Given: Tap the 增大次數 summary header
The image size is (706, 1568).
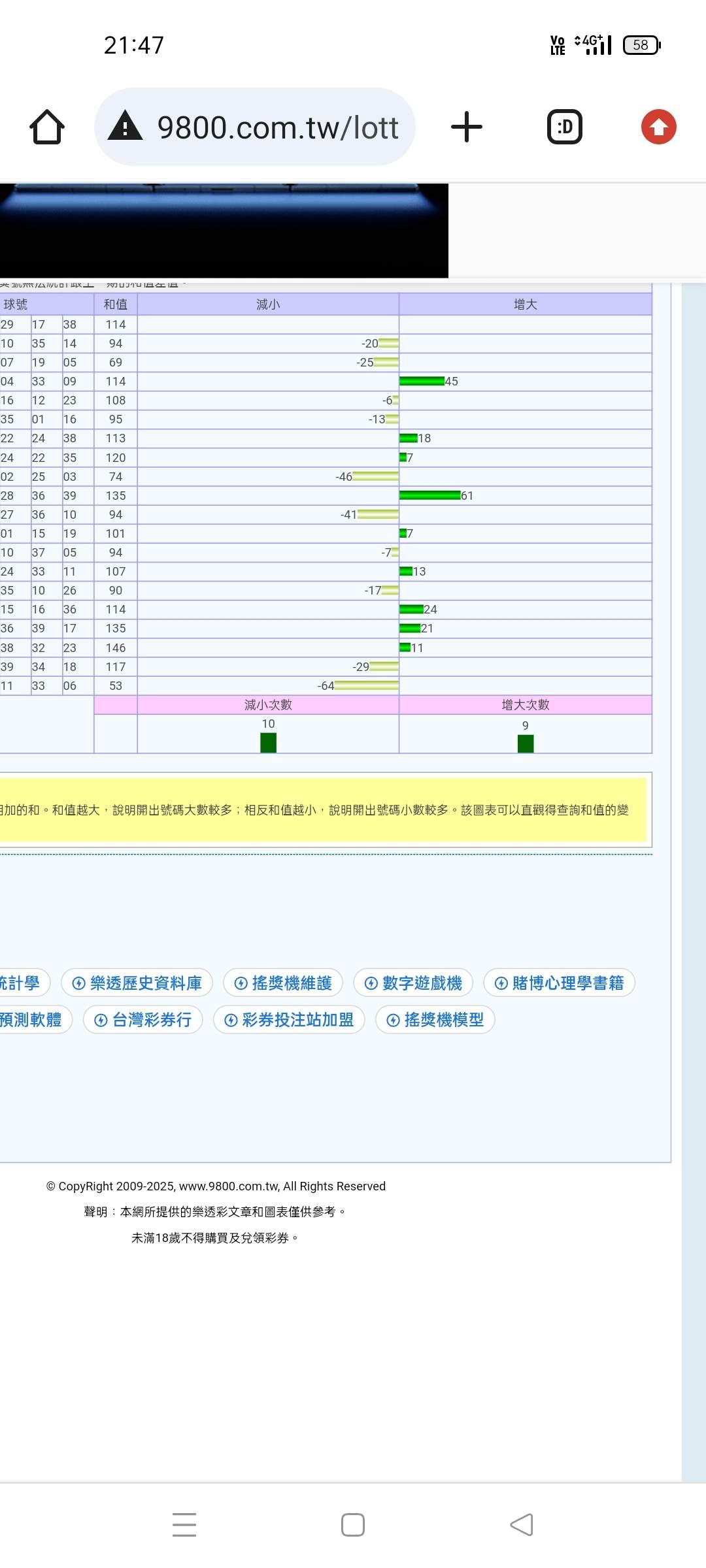Looking at the screenshot, I should [x=526, y=705].
